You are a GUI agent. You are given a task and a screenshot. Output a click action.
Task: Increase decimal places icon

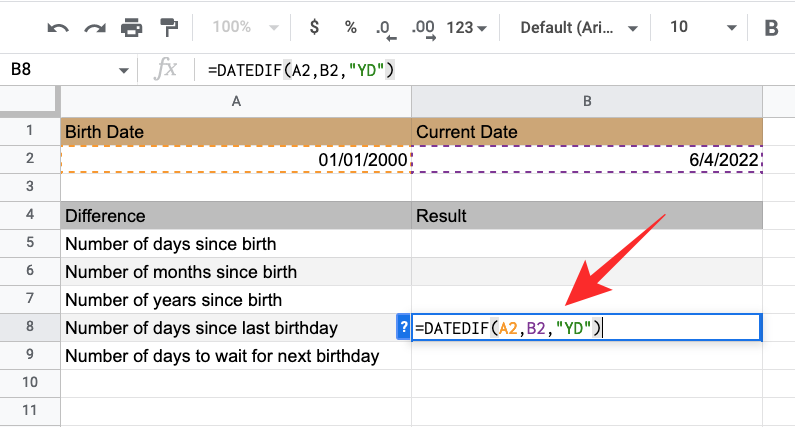[x=423, y=28]
